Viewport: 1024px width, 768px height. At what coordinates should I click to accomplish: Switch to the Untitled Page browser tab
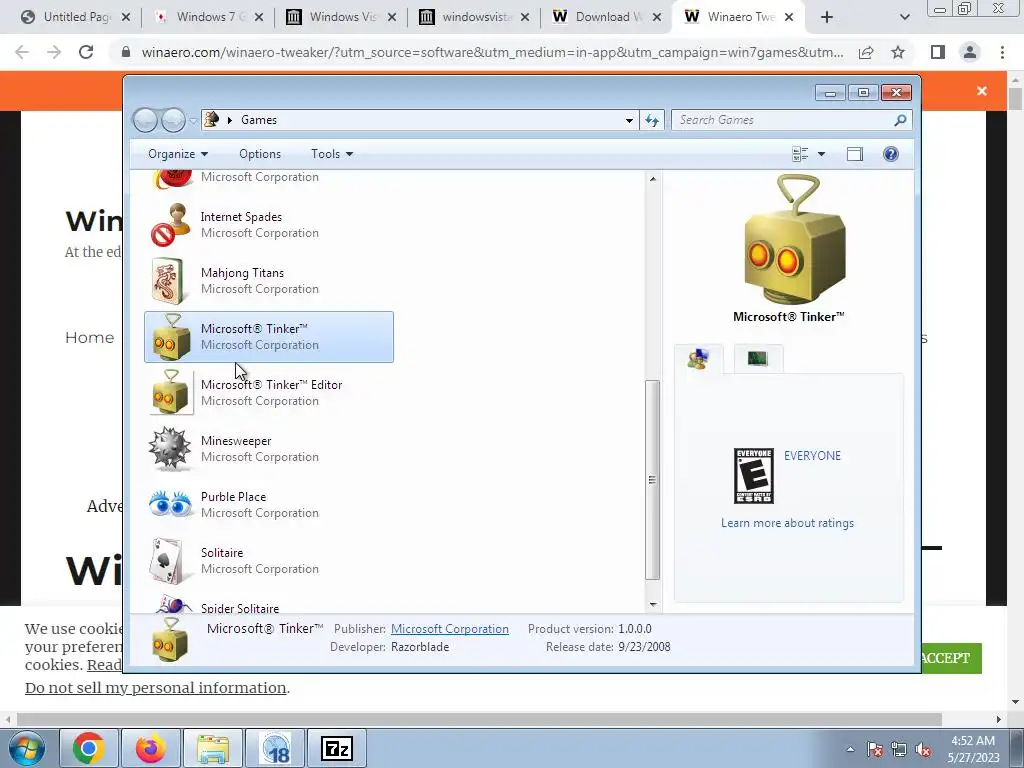click(x=75, y=17)
